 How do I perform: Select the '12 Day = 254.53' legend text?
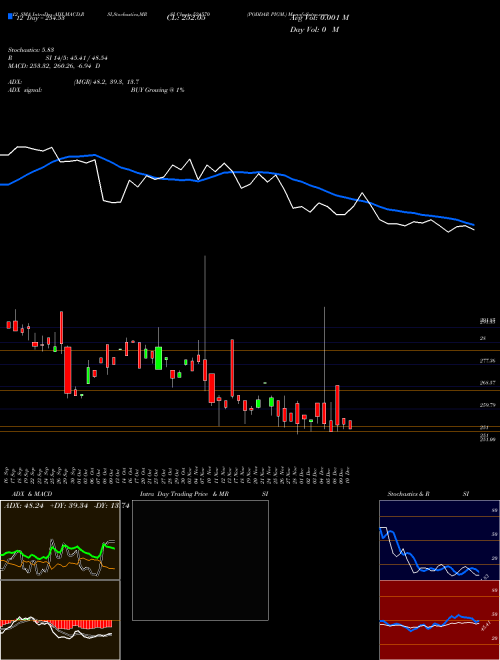[40, 18]
